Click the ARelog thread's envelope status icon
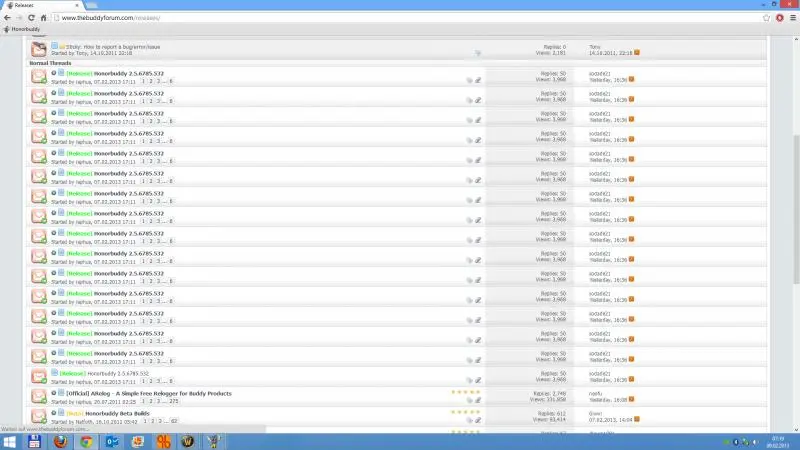The width and height of the screenshot is (800, 450). click(39, 396)
